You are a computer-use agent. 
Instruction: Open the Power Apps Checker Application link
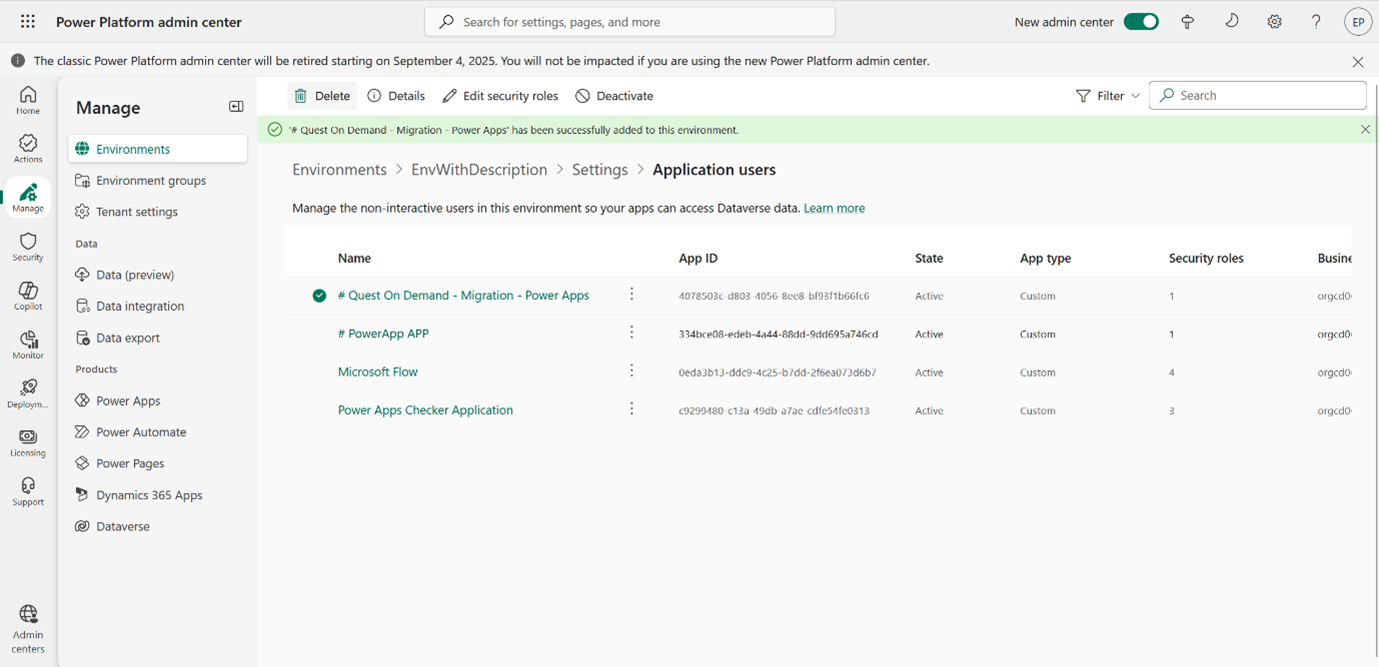(425, 410)
